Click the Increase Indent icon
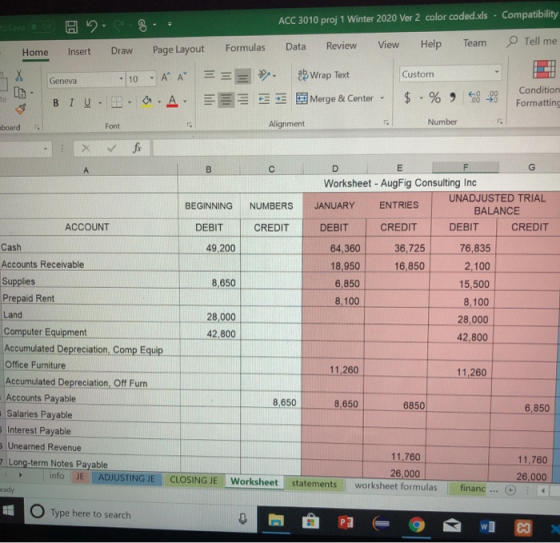Screen dimensions: 560x543 coord(281,99)
